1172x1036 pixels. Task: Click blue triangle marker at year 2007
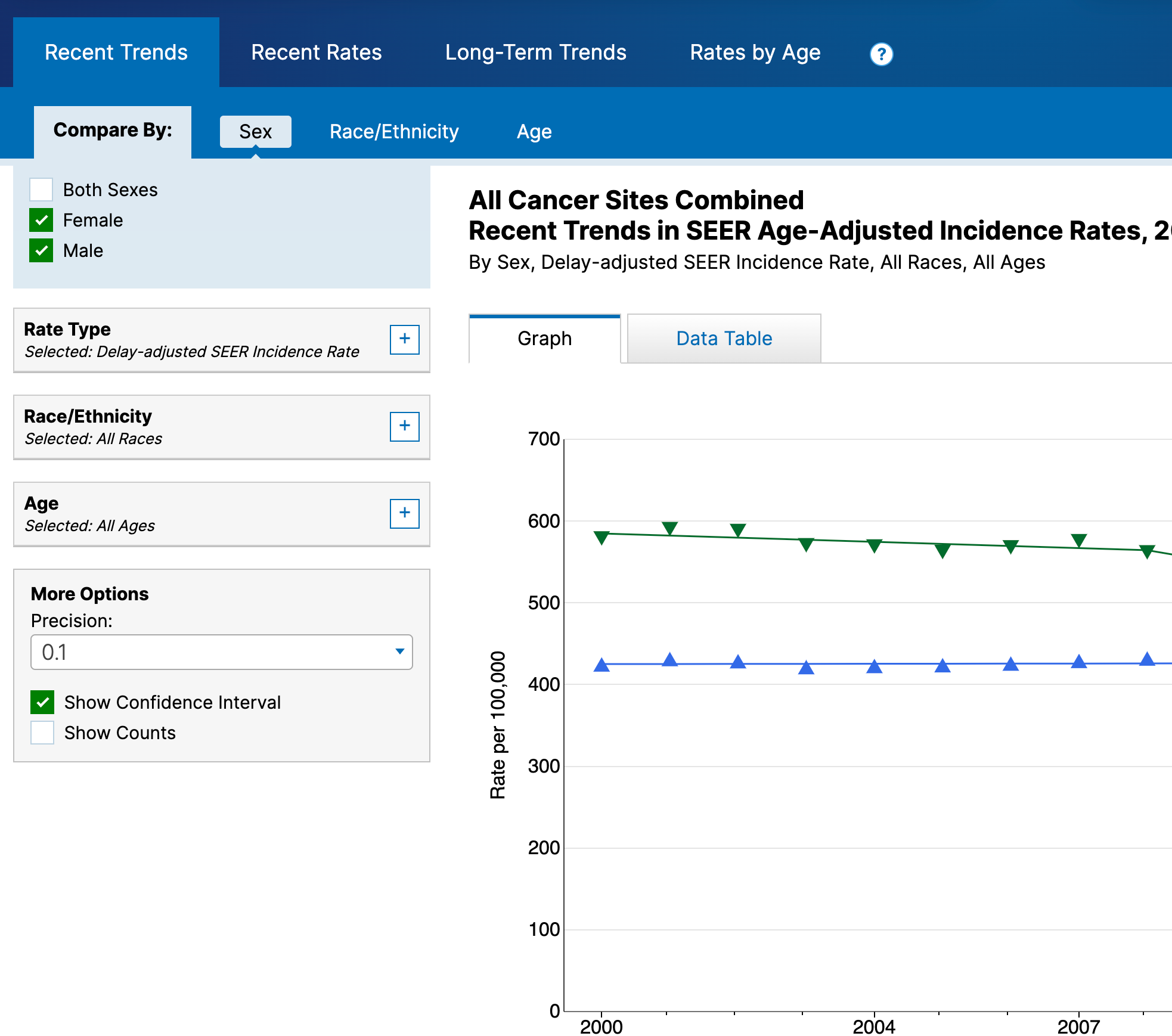(x=1078, y=662)
